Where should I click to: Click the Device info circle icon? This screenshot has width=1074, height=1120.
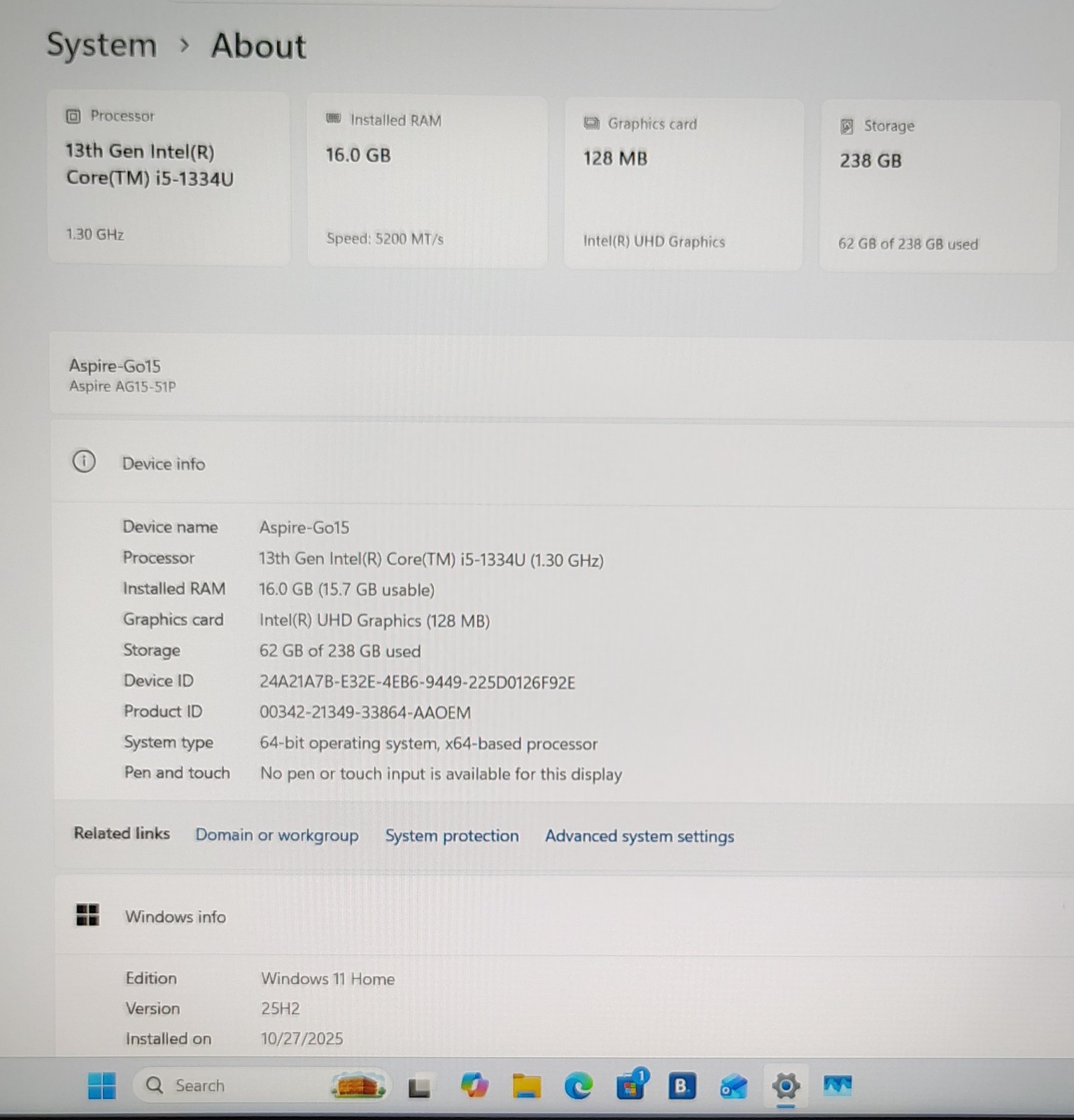click(x=84, y=462)
